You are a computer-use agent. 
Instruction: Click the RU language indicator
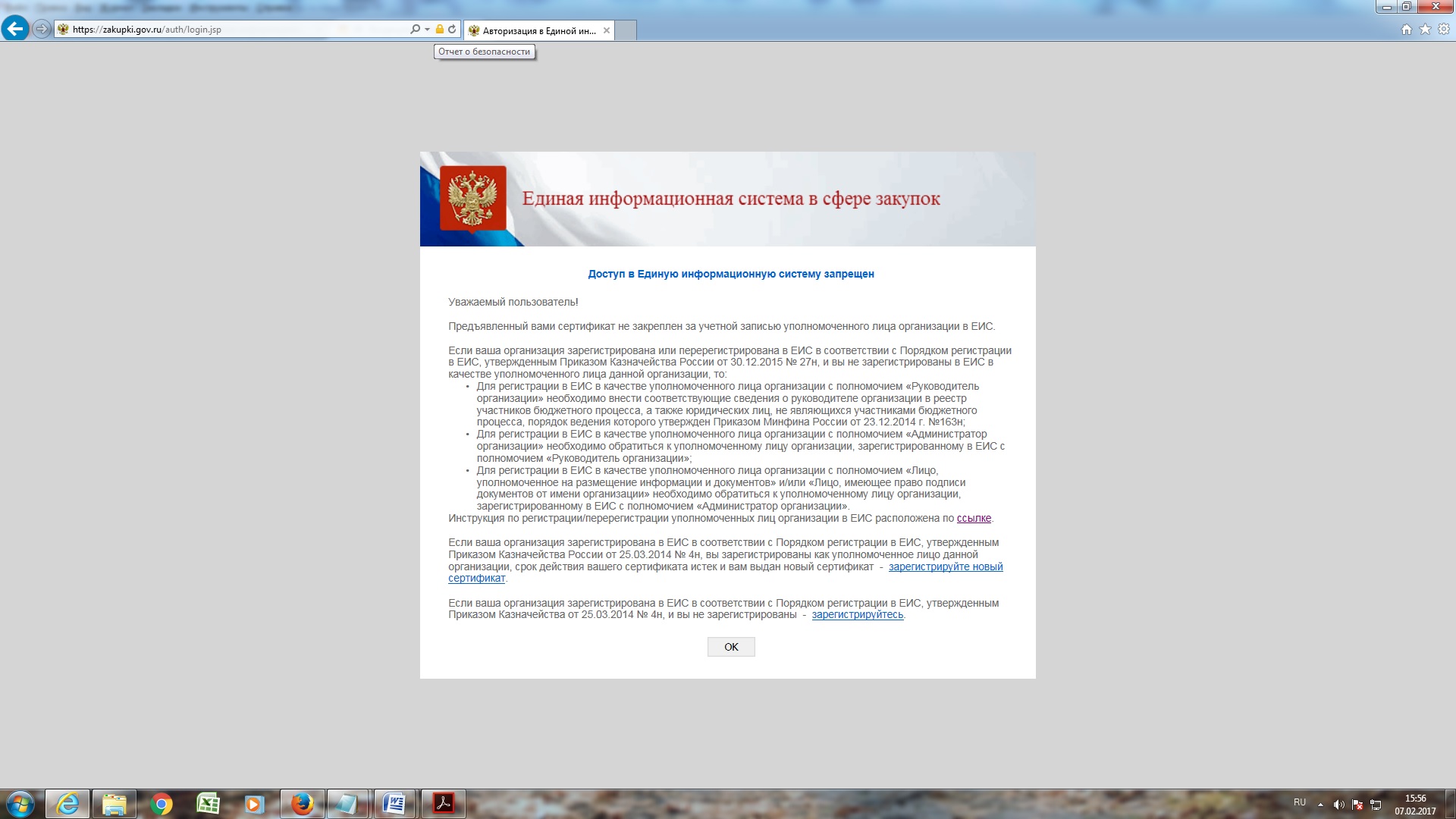(x=1300, y=802)
